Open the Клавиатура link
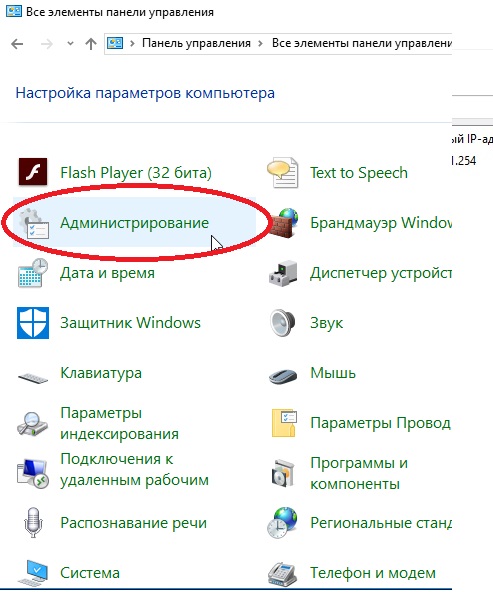Image resolution: width=493 pixels, height=592 pixels. point(101,373)
